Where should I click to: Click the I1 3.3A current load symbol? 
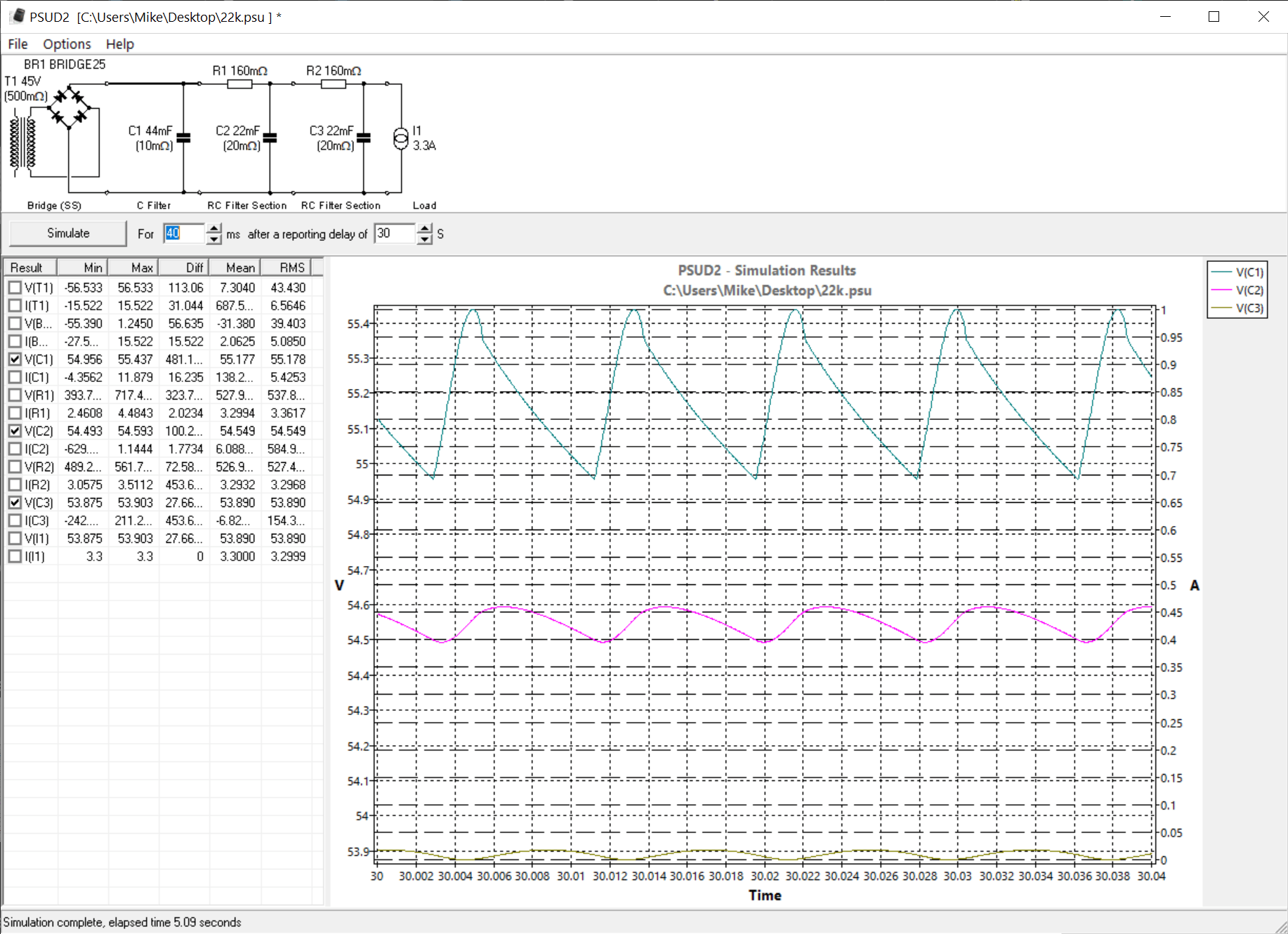[x=401, y=138]
